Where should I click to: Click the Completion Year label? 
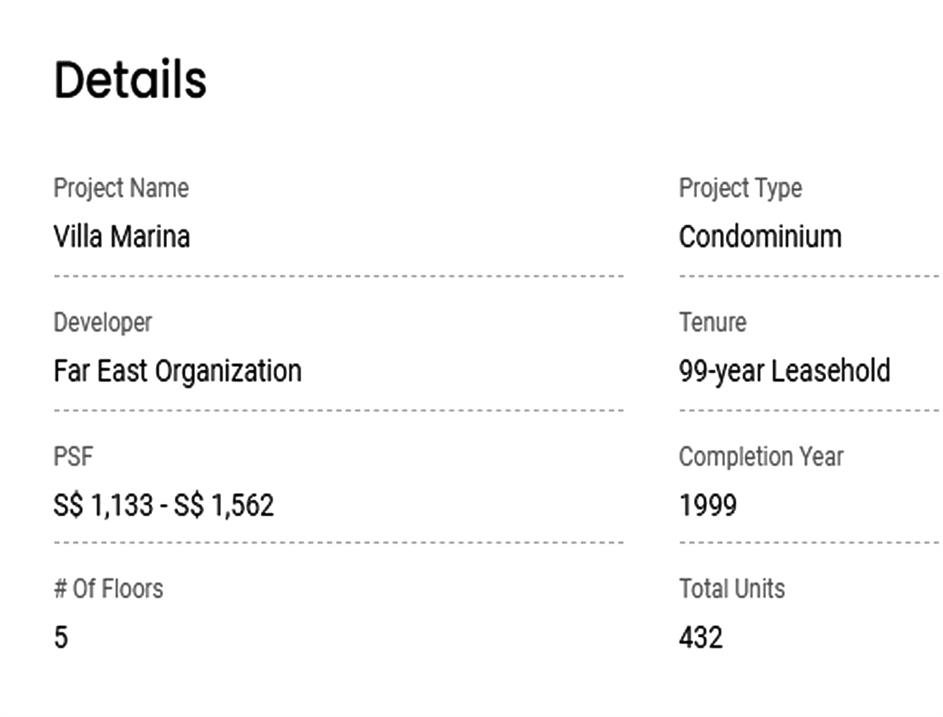coord(761,457)
